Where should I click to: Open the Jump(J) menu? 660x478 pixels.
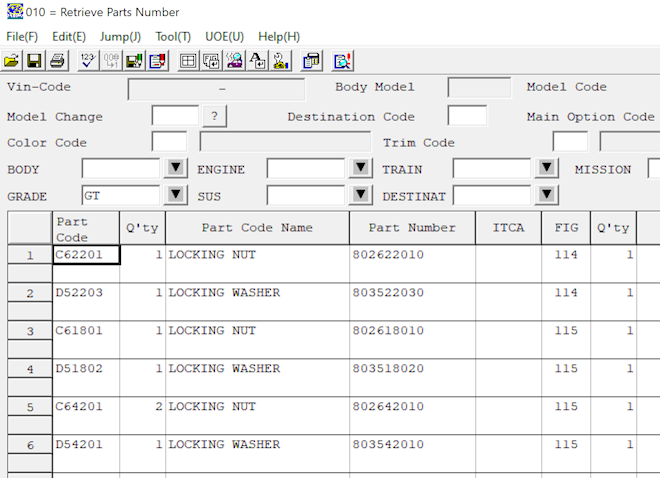tap(120, 37)
